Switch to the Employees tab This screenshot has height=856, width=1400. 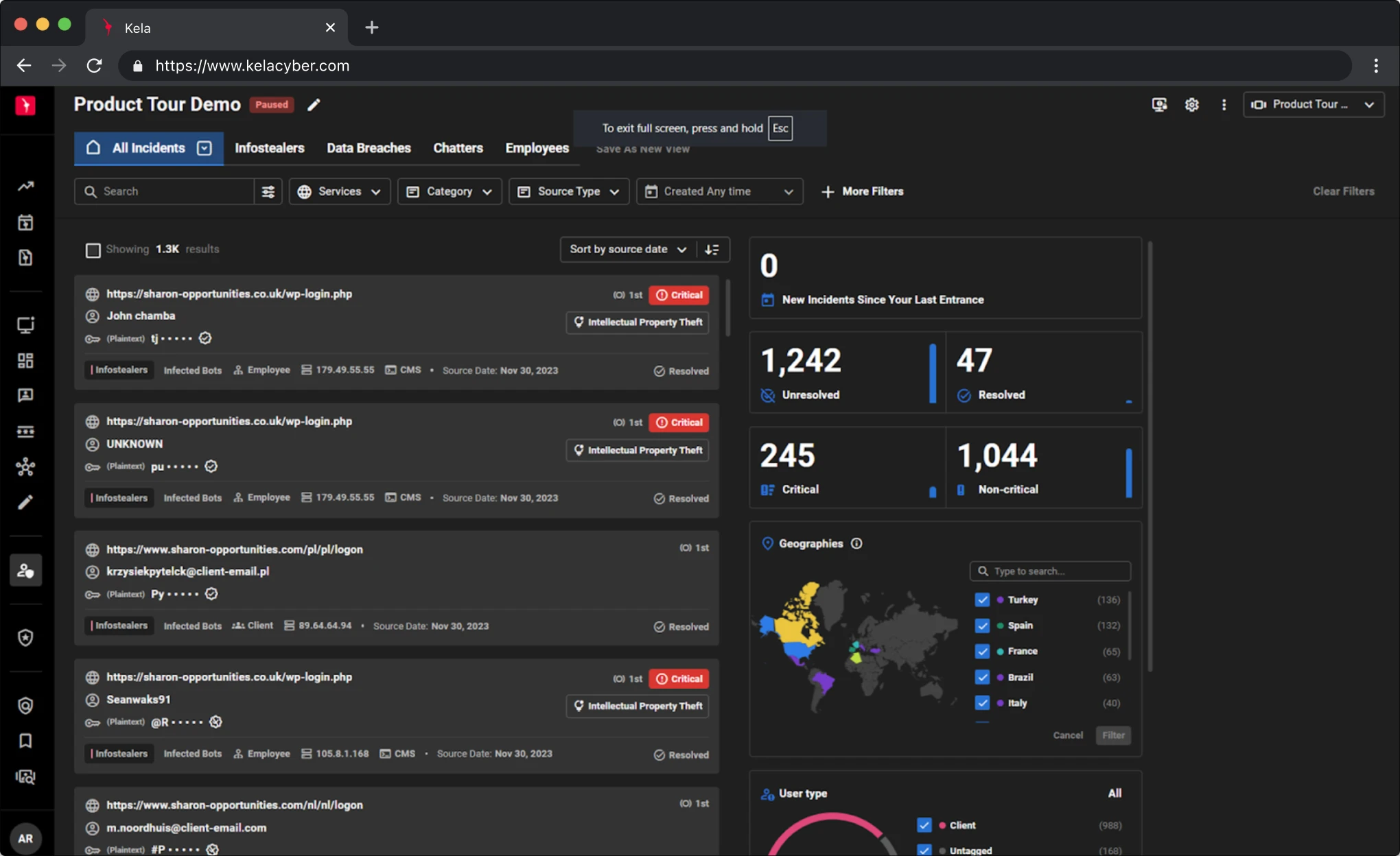click(x=537, y=148)
